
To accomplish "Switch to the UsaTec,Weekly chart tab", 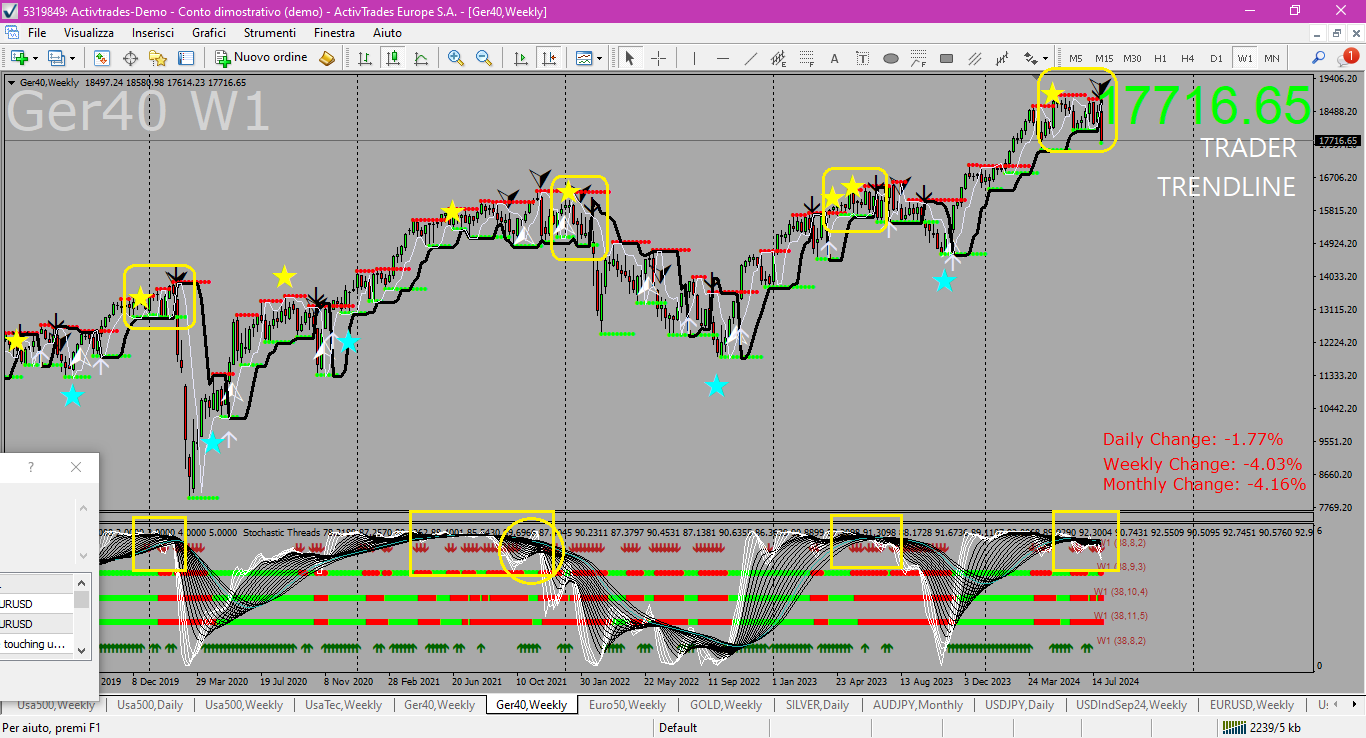I will tap(343, 705).
